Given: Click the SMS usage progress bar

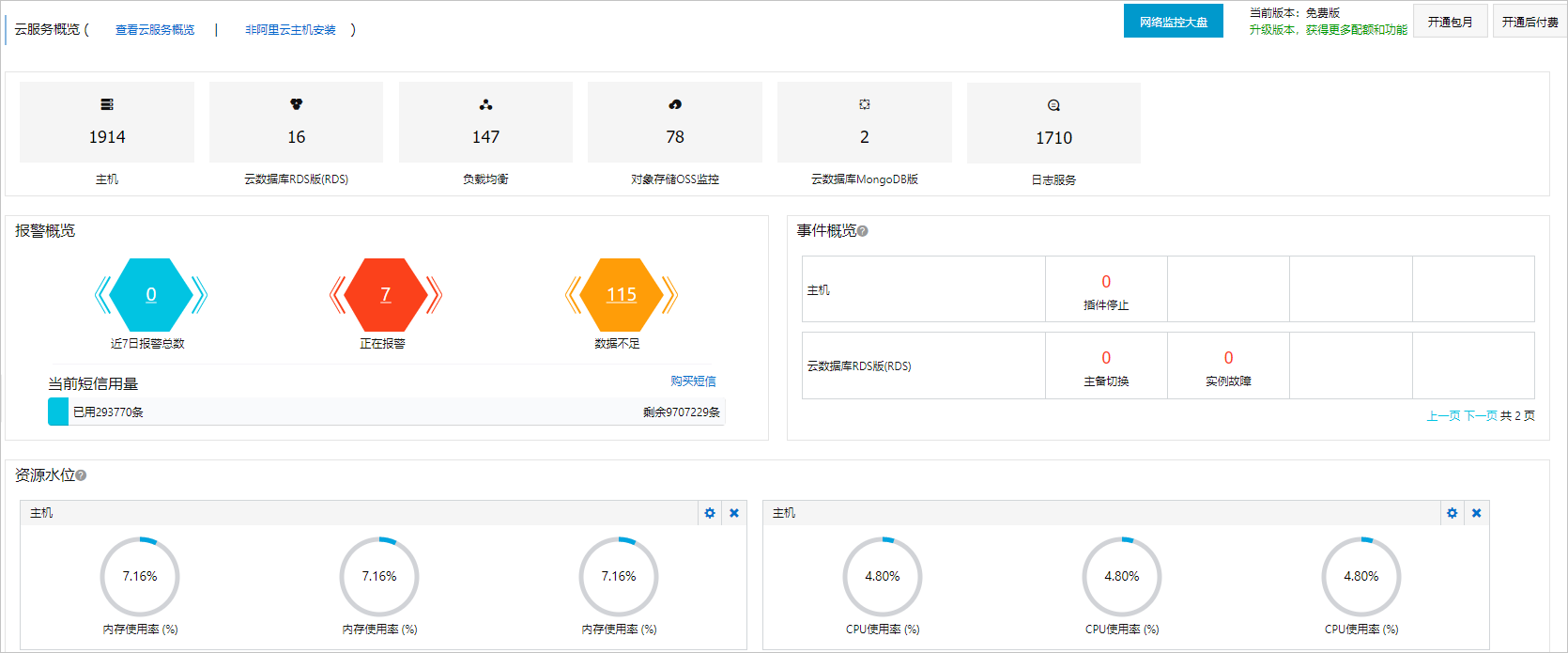Looking at the screenshot, I should point(386,412).
